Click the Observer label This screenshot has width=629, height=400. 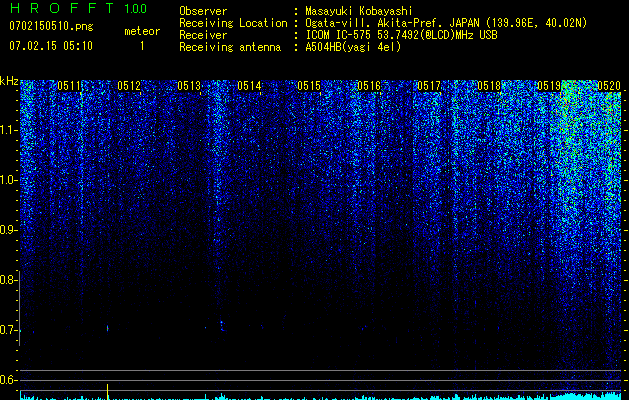[203, 11]
